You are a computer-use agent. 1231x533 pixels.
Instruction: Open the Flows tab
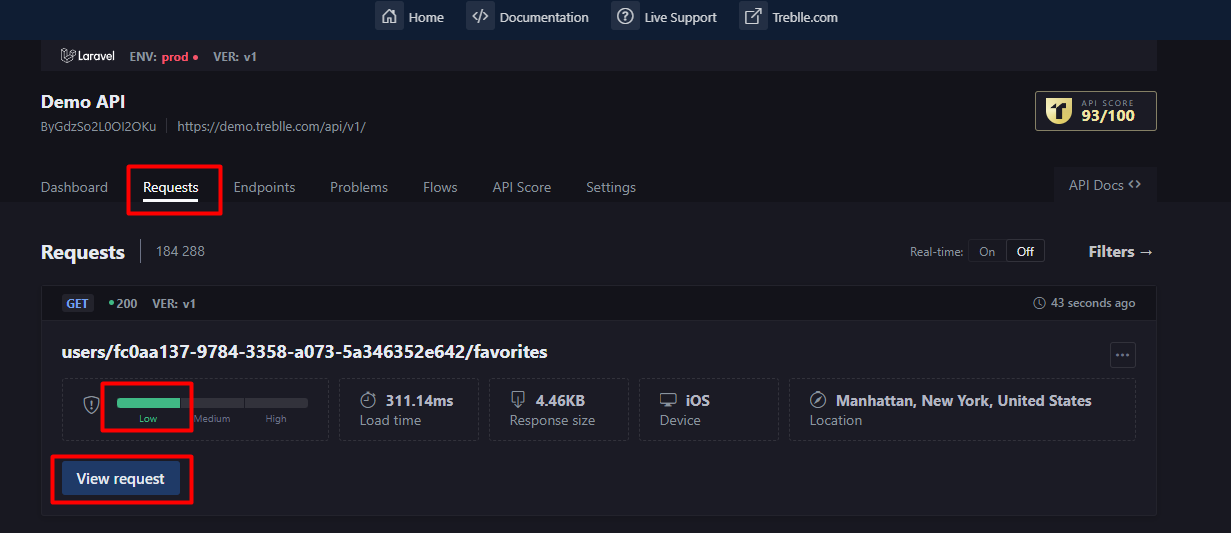point(440,187)
